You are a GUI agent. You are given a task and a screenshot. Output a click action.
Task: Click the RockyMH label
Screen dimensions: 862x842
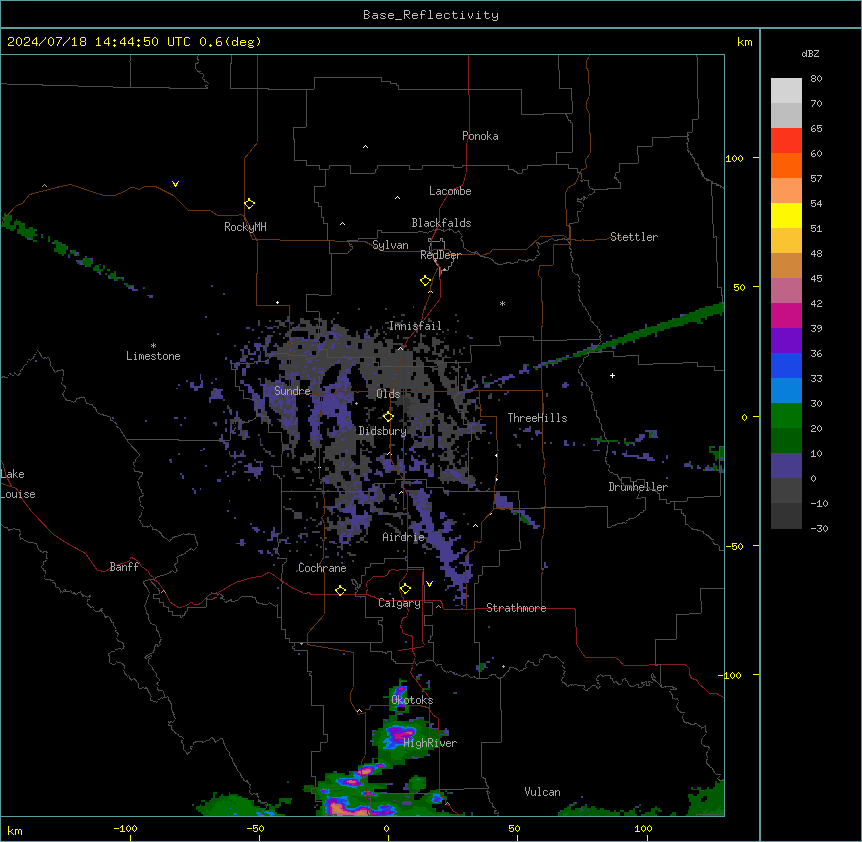pos(245,227)
